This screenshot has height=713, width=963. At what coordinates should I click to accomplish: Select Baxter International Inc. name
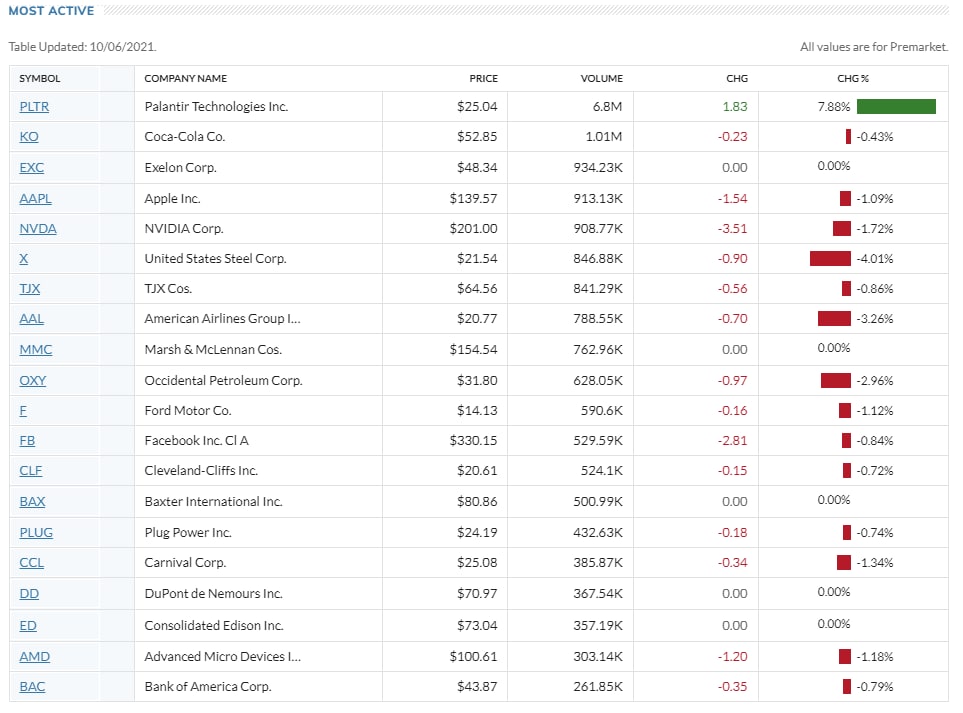(214, 502)
